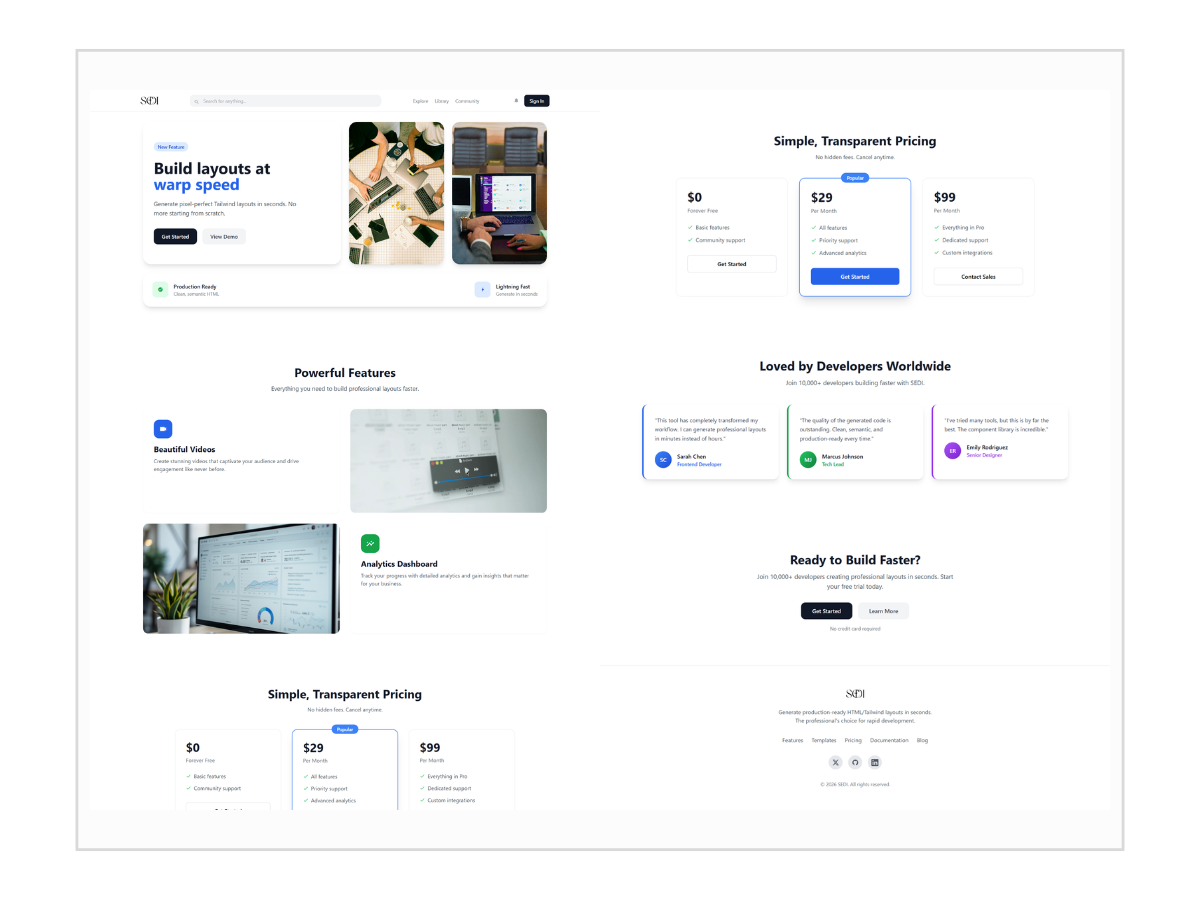Screen dimensions: 1200x900
Task: Click the name 'Sarah Chen'
Action: point(691,457)
